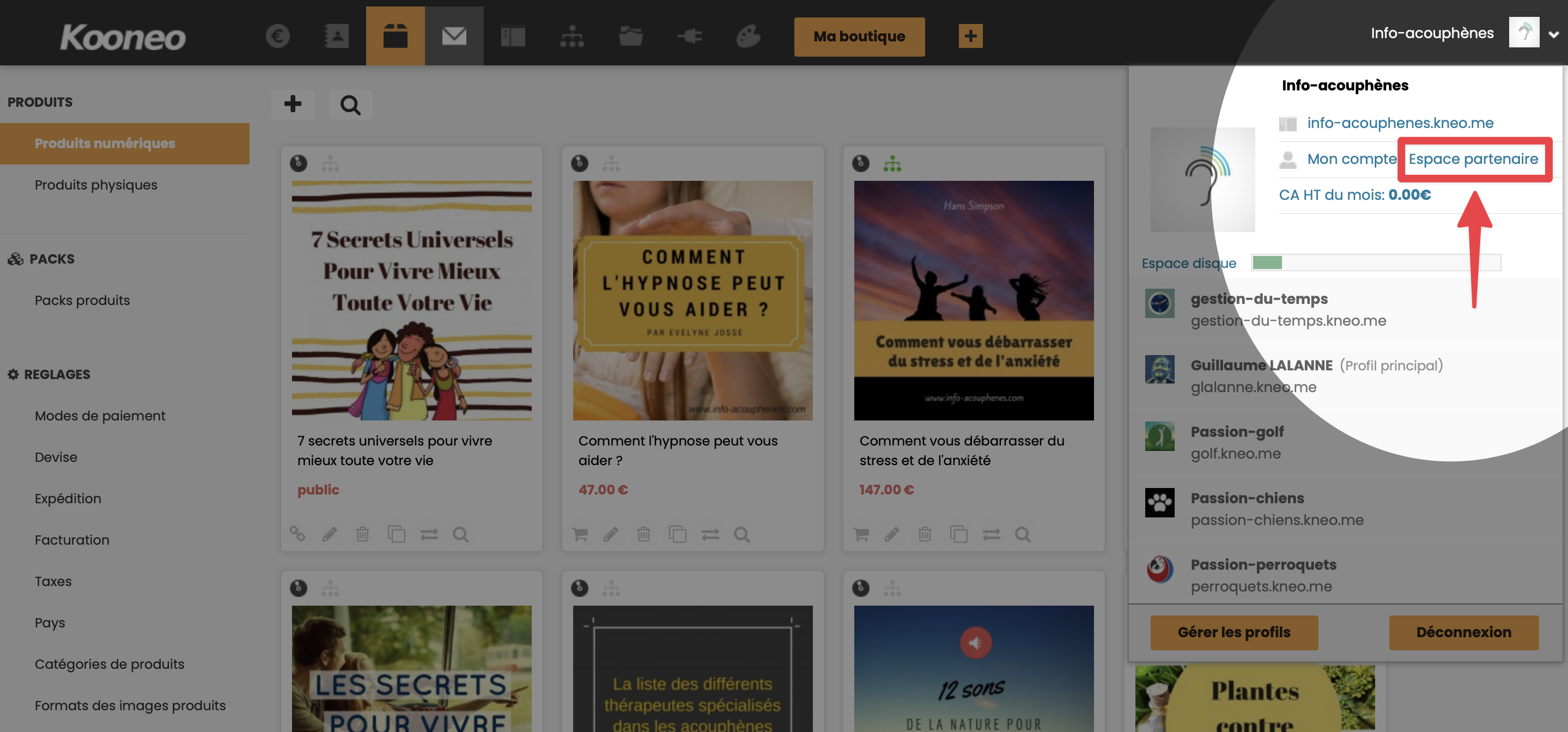Duplicate the Comment l'hypnose peut vous aider product
This screenshot has height=732, width=1568.
point(677,534)
